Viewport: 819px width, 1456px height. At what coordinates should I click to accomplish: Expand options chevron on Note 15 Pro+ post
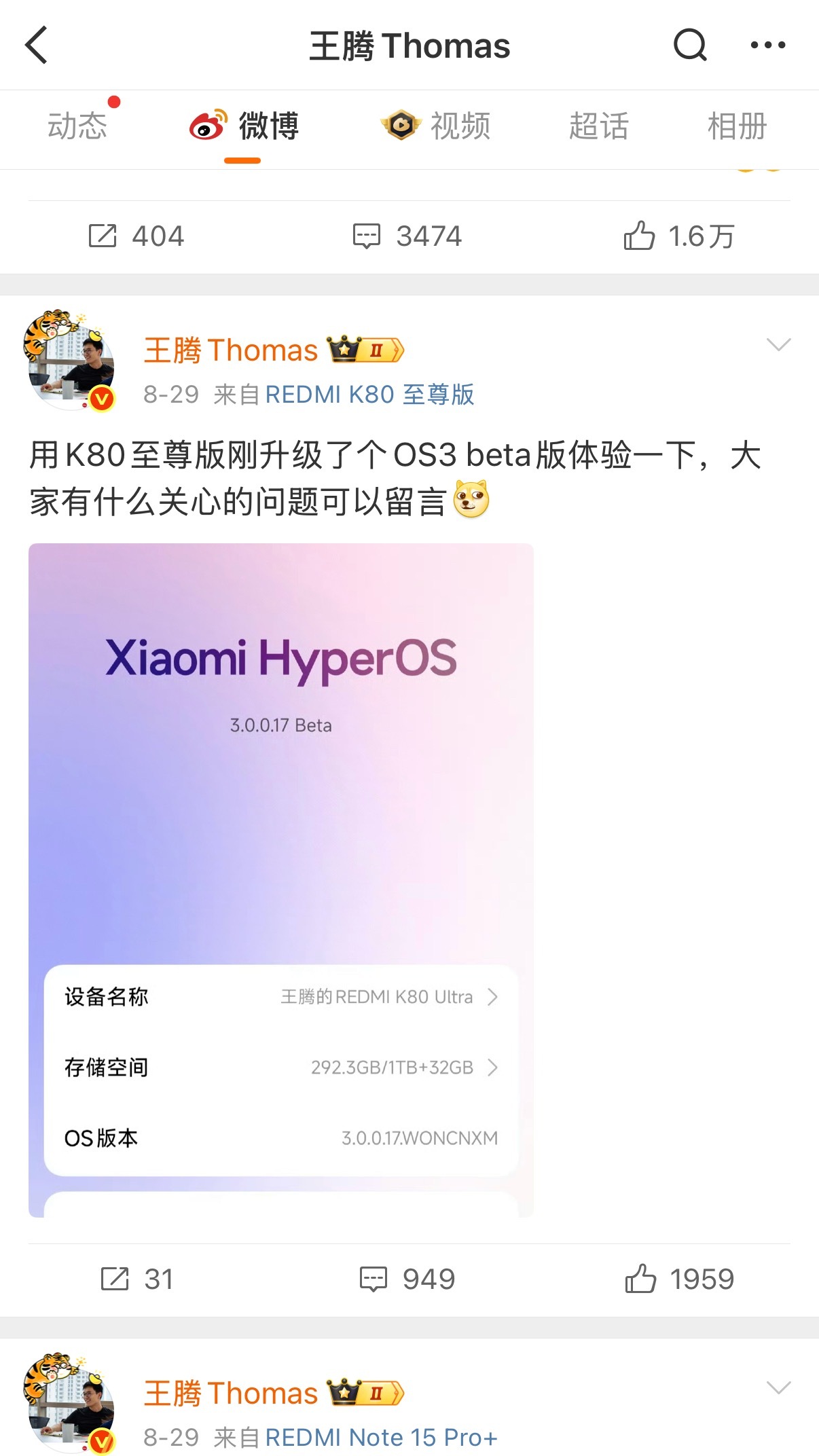[778, 1387]
